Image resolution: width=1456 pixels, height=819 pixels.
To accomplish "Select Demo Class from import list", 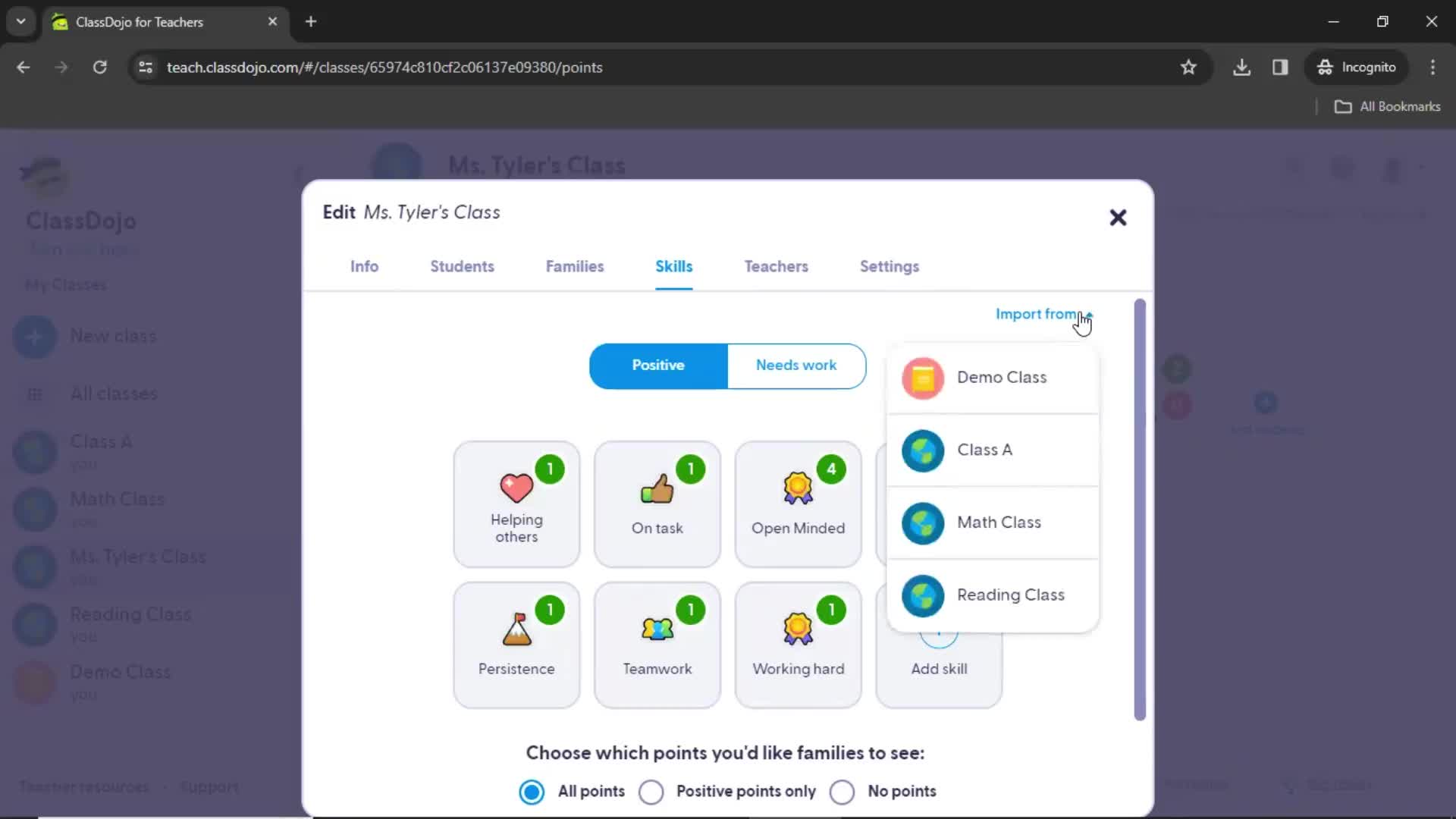I will coord(1002,377).
